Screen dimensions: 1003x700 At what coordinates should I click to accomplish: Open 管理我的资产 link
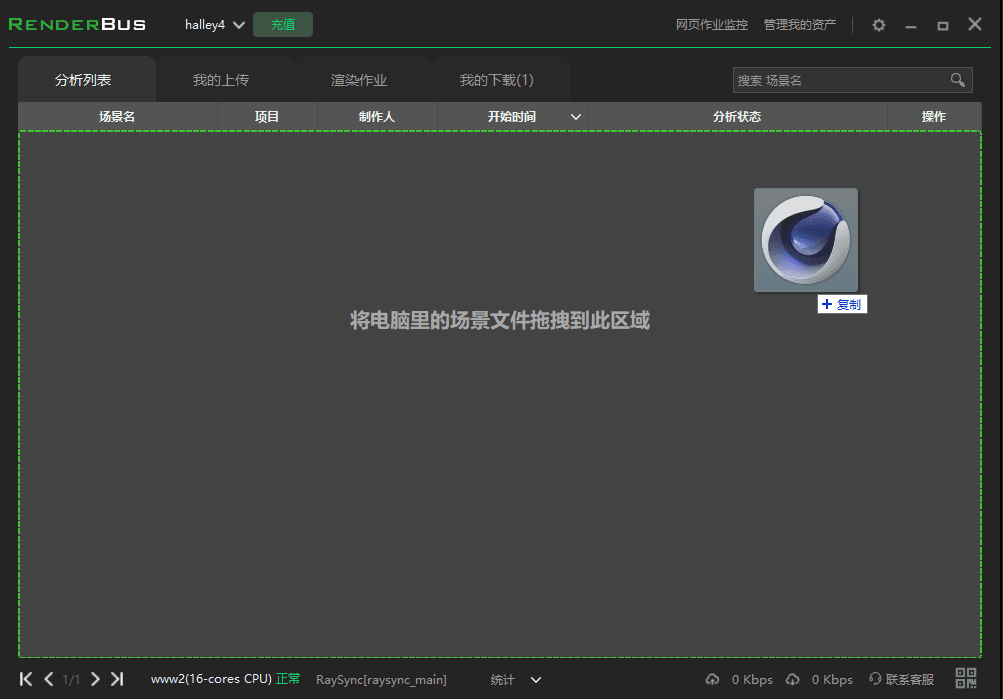point(800,25)
